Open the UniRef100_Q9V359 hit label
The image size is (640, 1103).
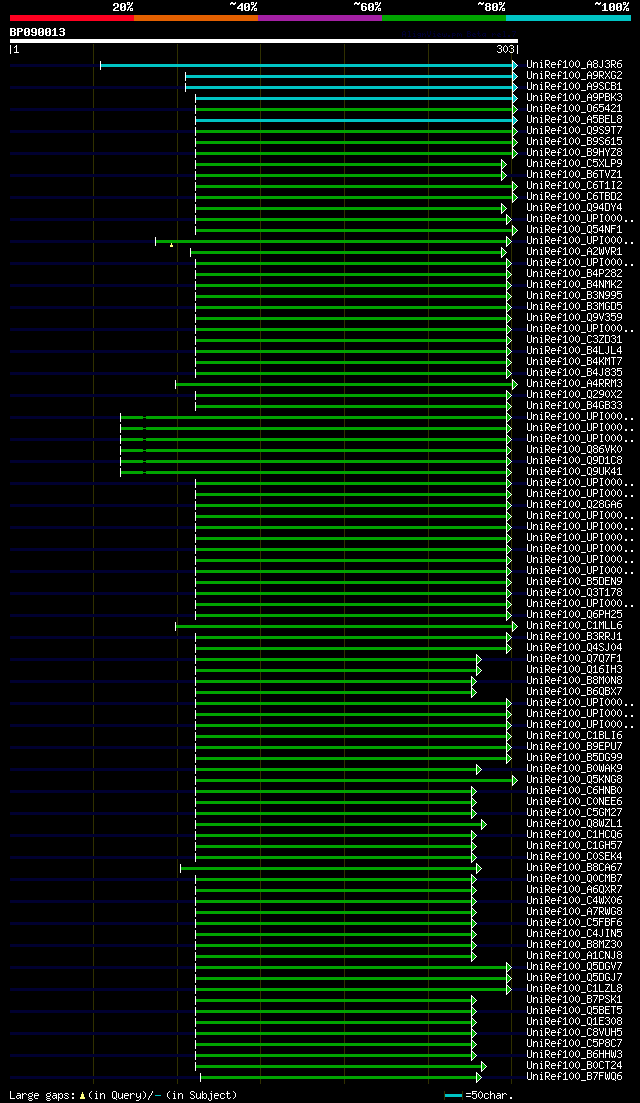pyautogui.click(x=574, y=318)
